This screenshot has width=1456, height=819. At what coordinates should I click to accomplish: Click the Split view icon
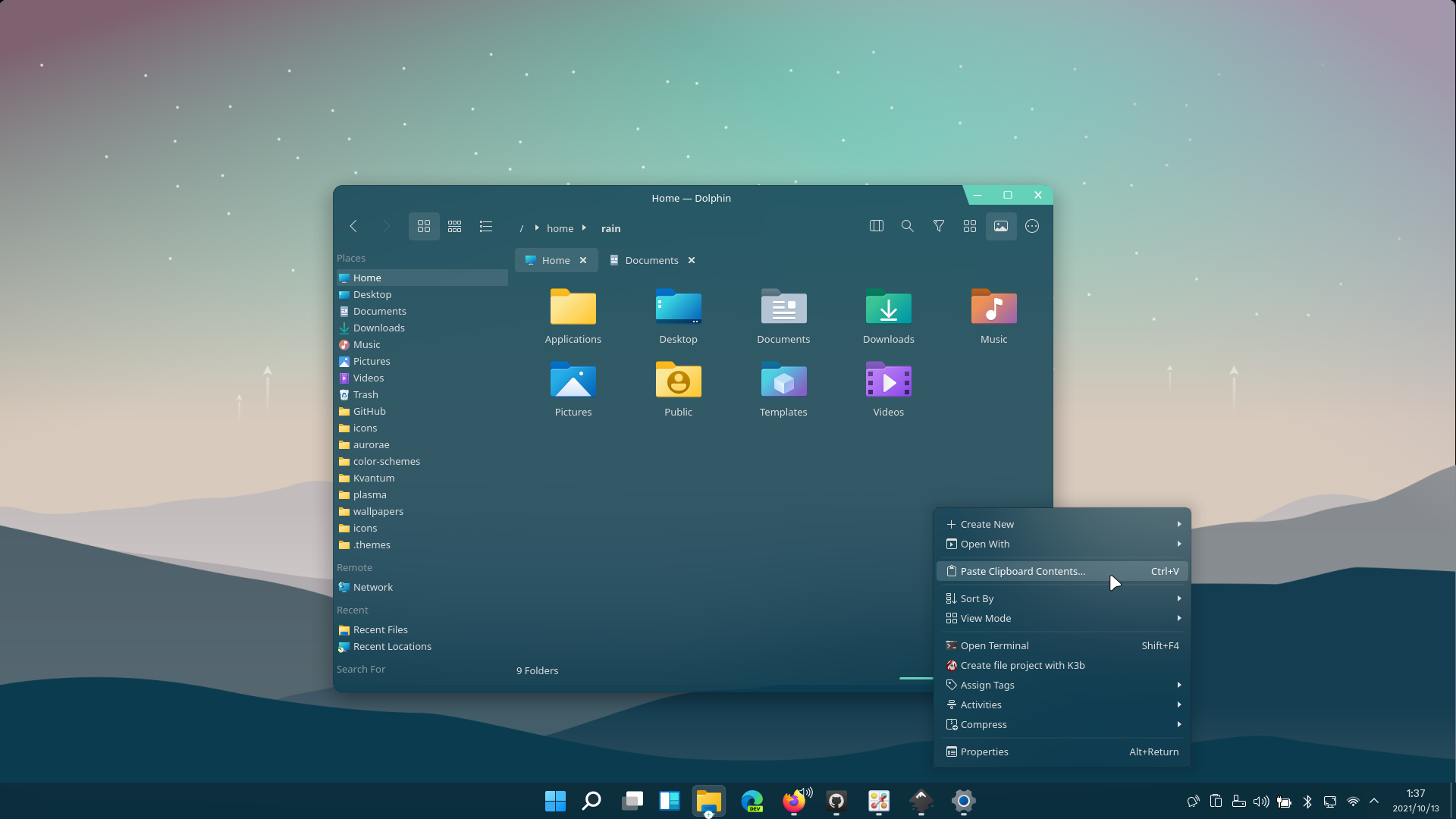[877, 226]
